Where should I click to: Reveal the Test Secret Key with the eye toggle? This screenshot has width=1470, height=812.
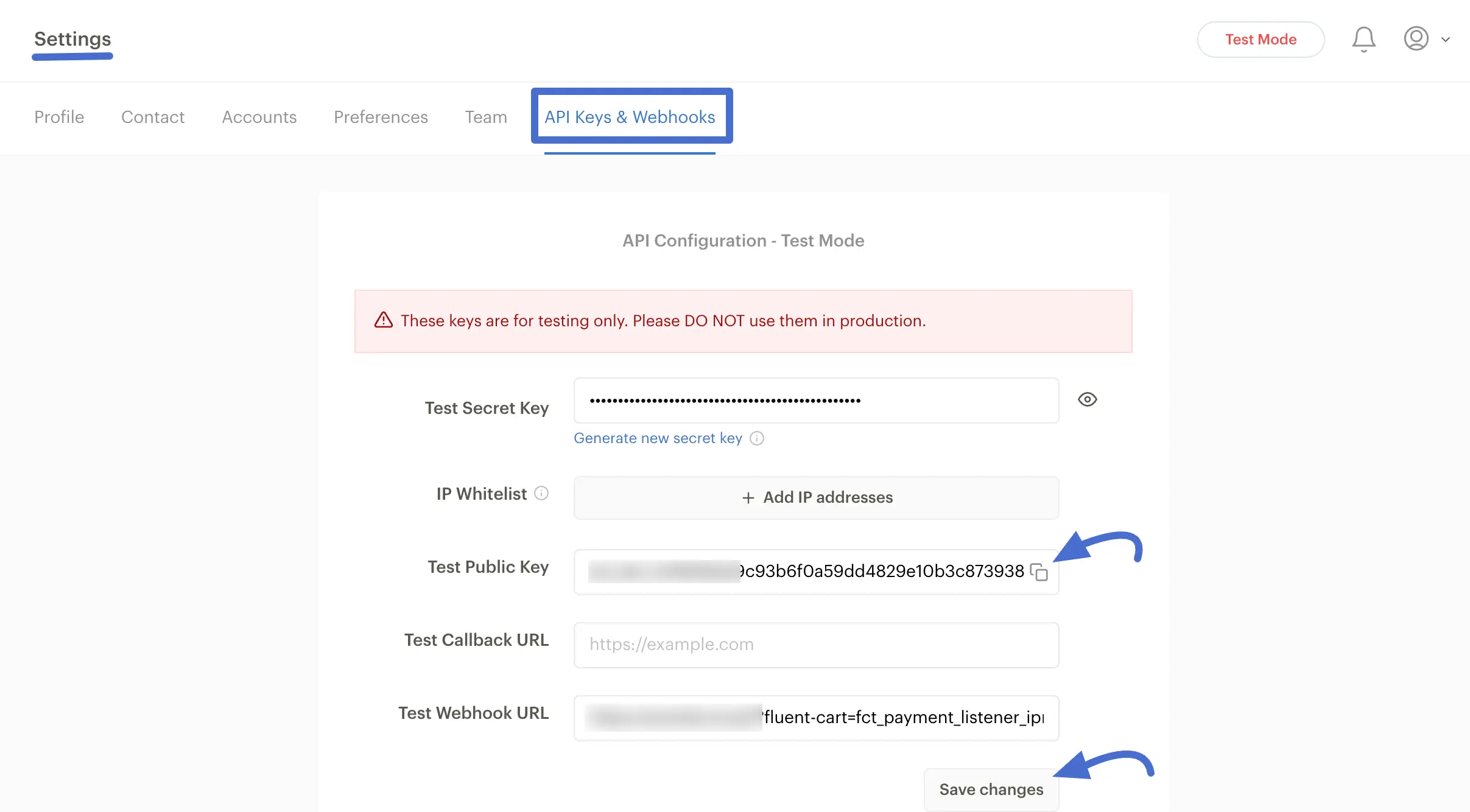click(x=1087, y=399)
